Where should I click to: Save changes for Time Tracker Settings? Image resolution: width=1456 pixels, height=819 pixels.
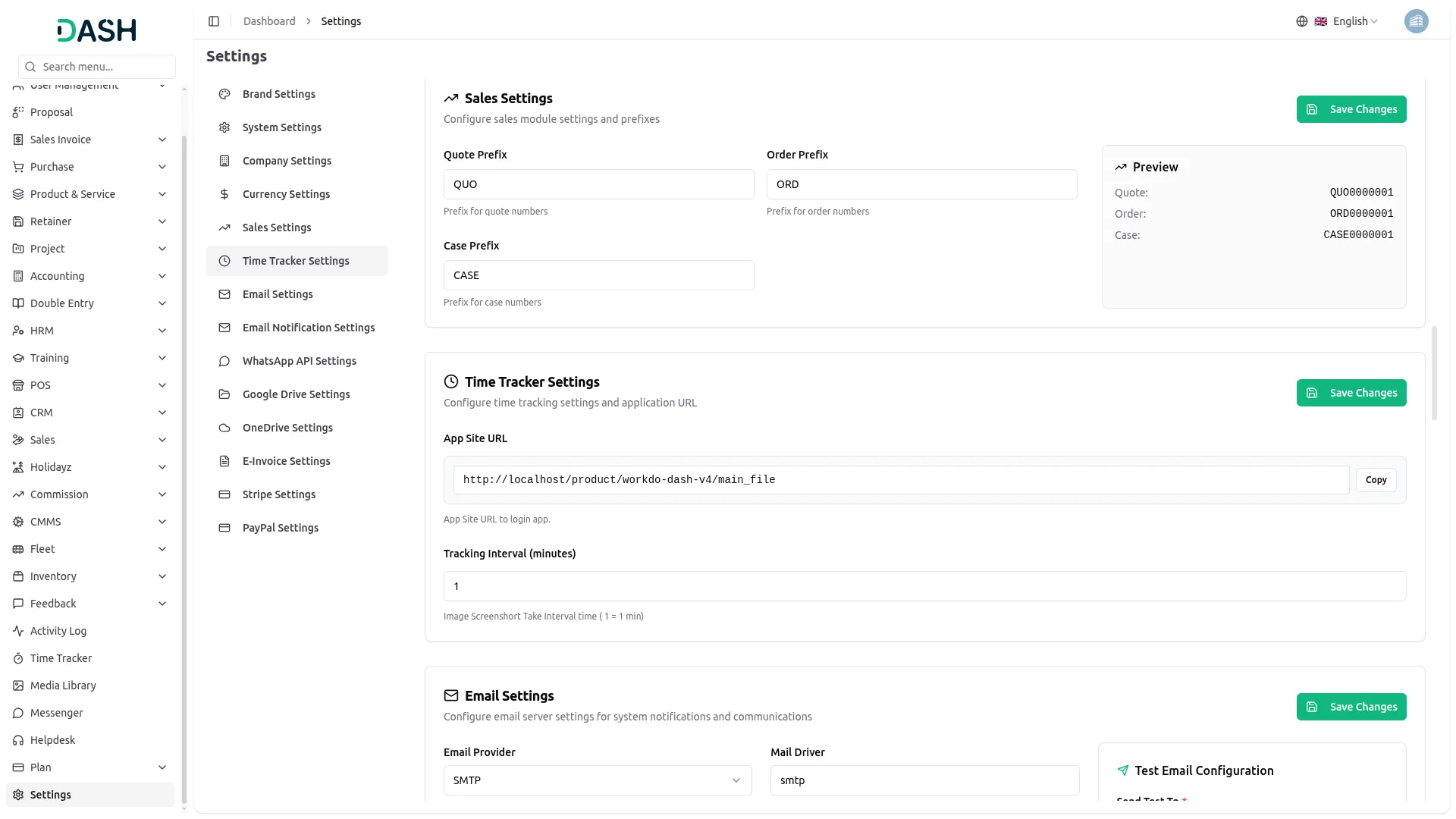(x=1351, y=393)
